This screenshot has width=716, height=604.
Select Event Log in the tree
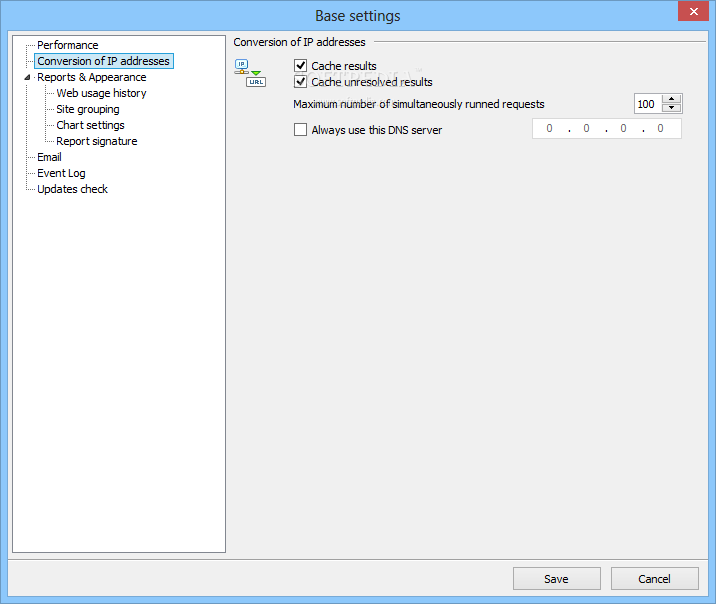click(61, 173)
